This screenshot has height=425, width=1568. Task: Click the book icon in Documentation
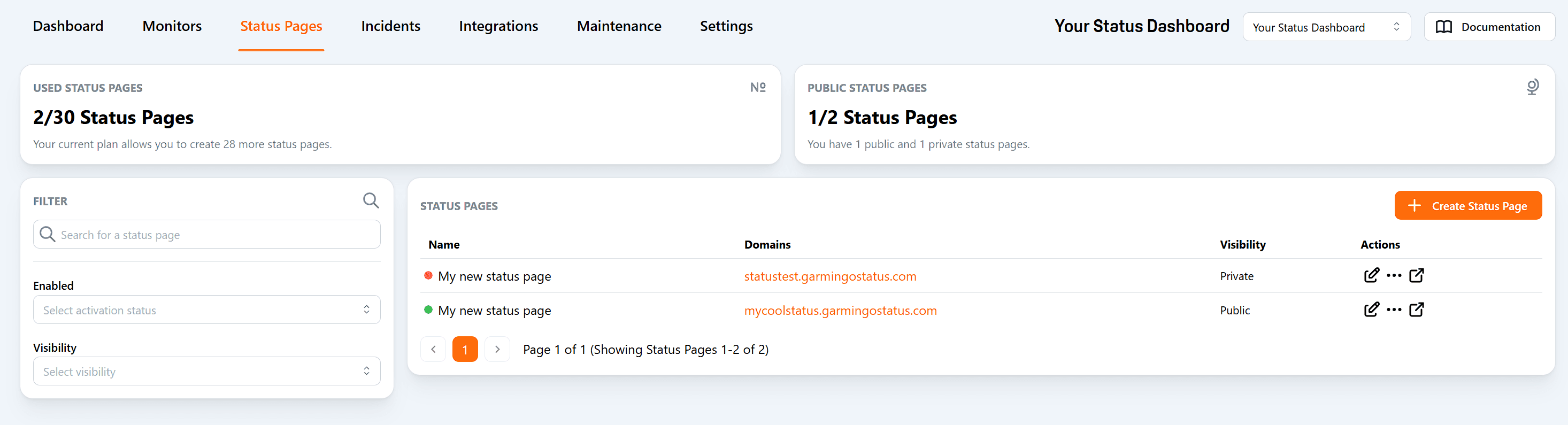click(1444, 27)
